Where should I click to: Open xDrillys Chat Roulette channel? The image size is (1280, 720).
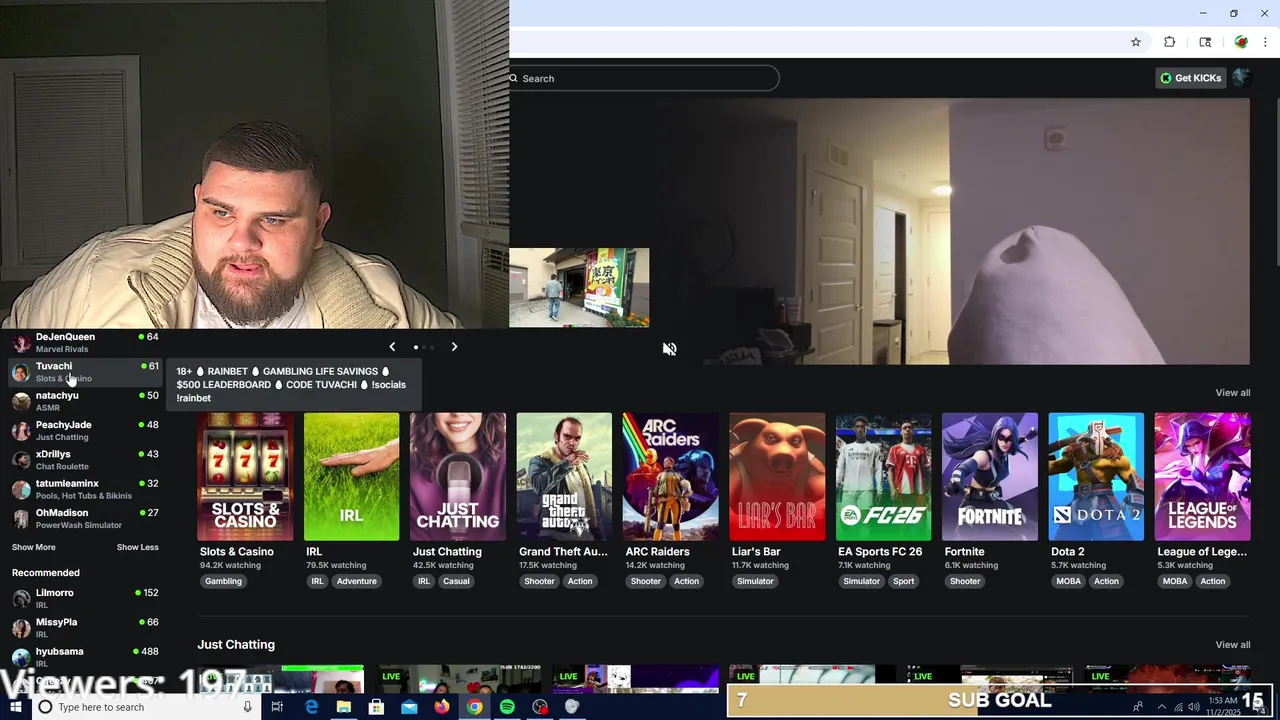pos(85,460)
